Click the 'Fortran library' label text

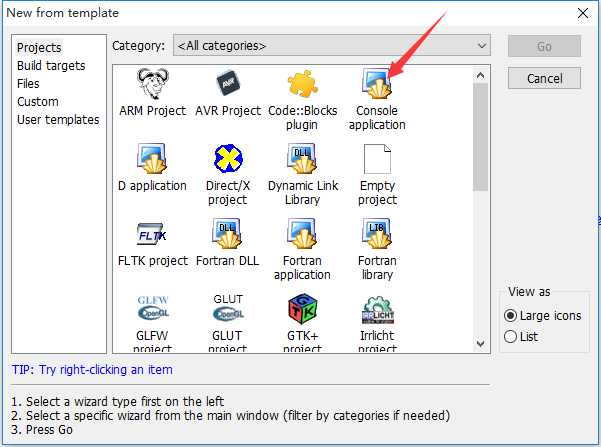pos(377,268)
